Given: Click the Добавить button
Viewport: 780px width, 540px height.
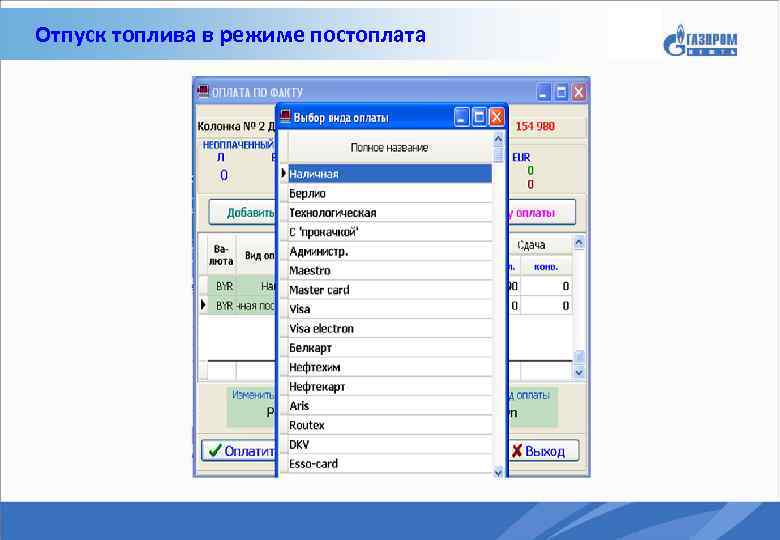Looking at the screenshot, I should click(242, 213).
